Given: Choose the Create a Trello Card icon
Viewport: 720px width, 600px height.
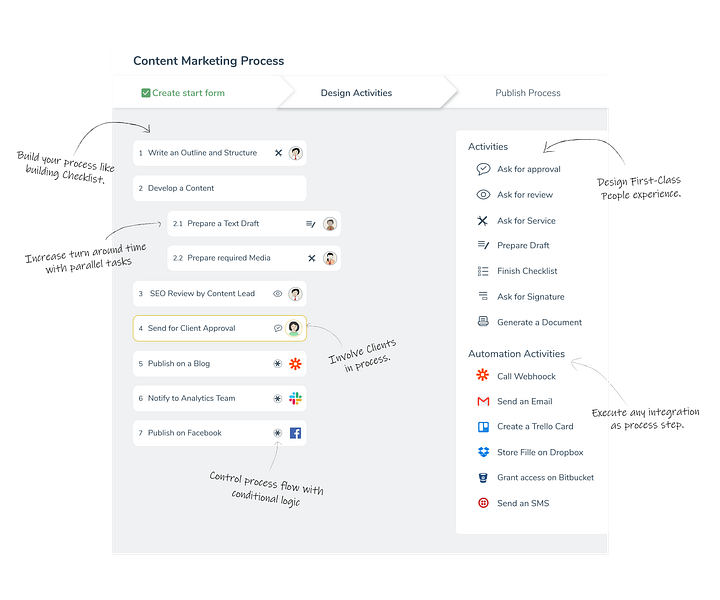Looking at the screenshot, I should pos(484,427).
